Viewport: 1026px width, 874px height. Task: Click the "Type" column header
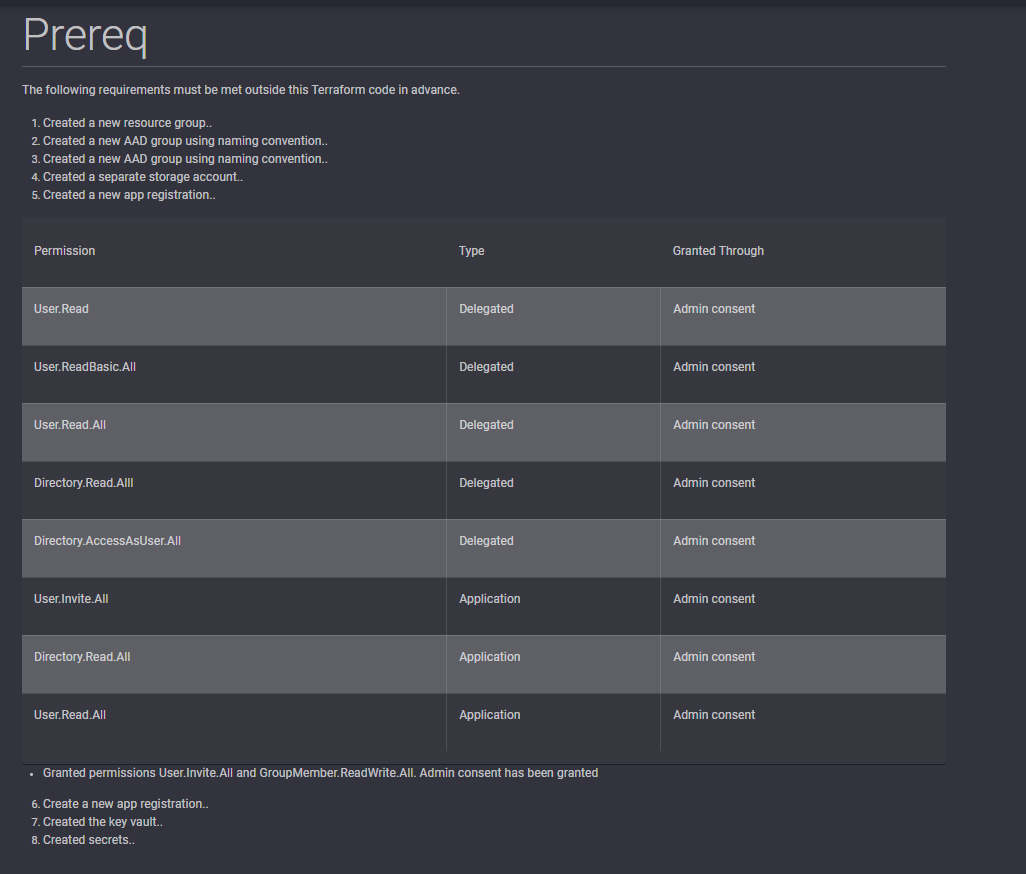coord(471,250)
